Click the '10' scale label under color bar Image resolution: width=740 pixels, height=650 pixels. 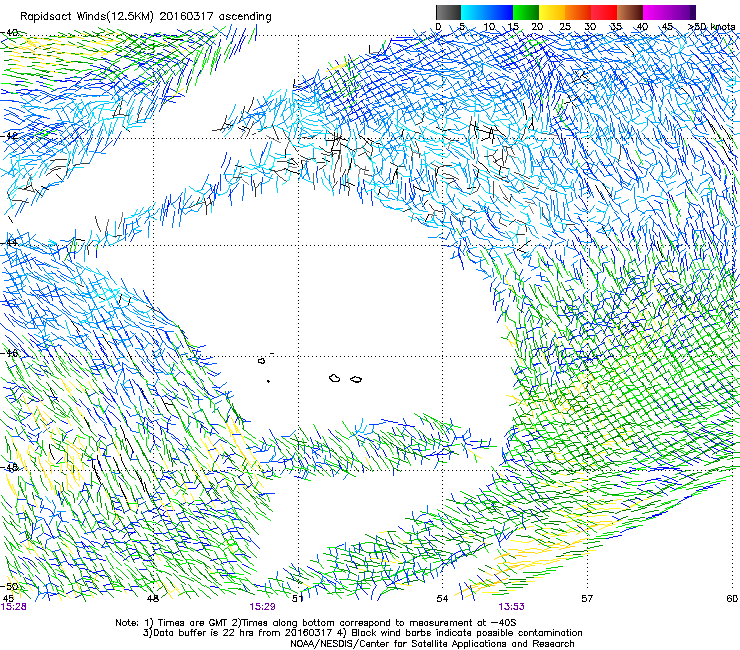coord(489,27)
